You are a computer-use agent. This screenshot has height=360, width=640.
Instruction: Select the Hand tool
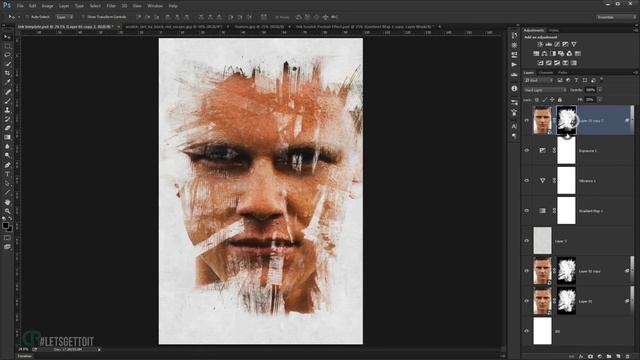[x=7, y=202]
